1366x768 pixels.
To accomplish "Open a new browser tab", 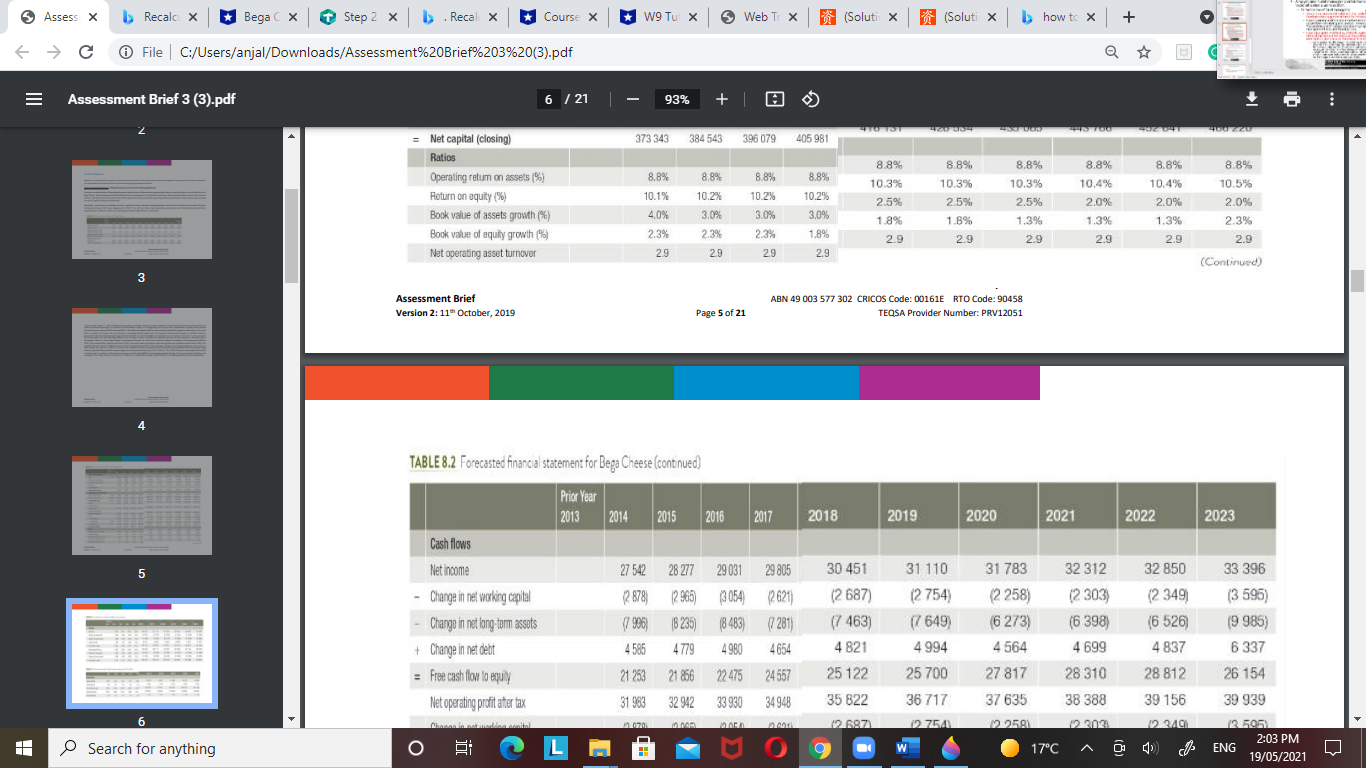I will 1128,17.
